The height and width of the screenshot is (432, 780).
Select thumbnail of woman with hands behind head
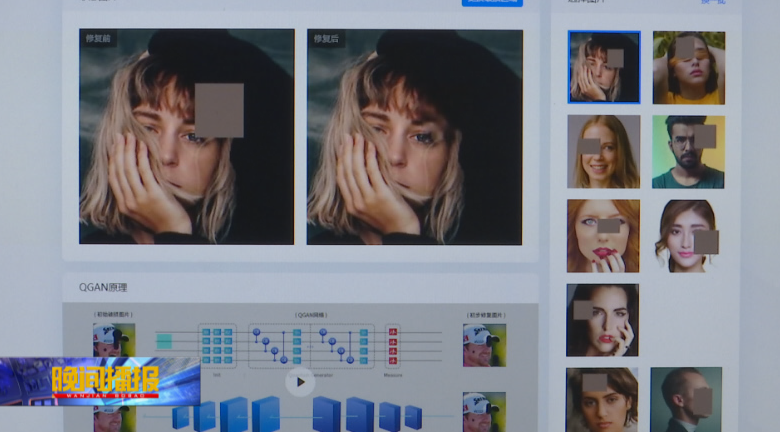688,68
